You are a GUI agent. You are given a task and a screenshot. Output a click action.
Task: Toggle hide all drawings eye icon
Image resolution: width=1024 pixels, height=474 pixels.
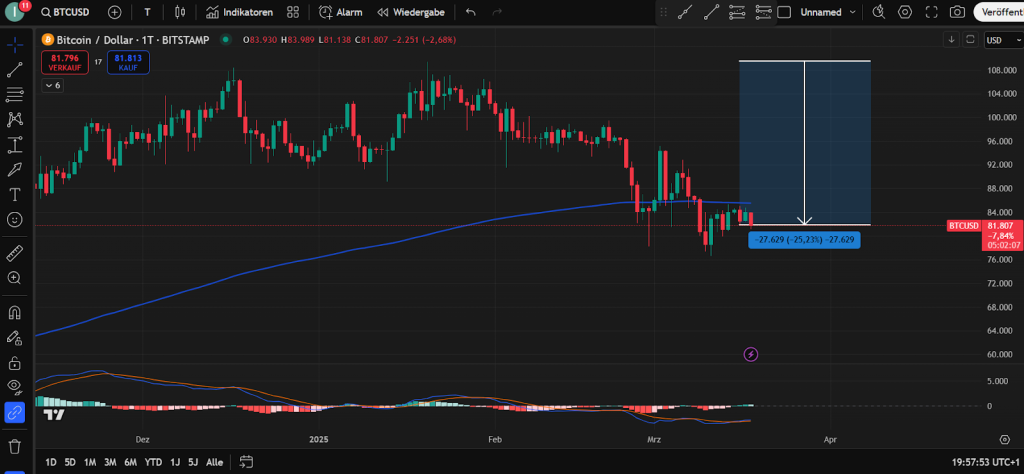(15, 386)
